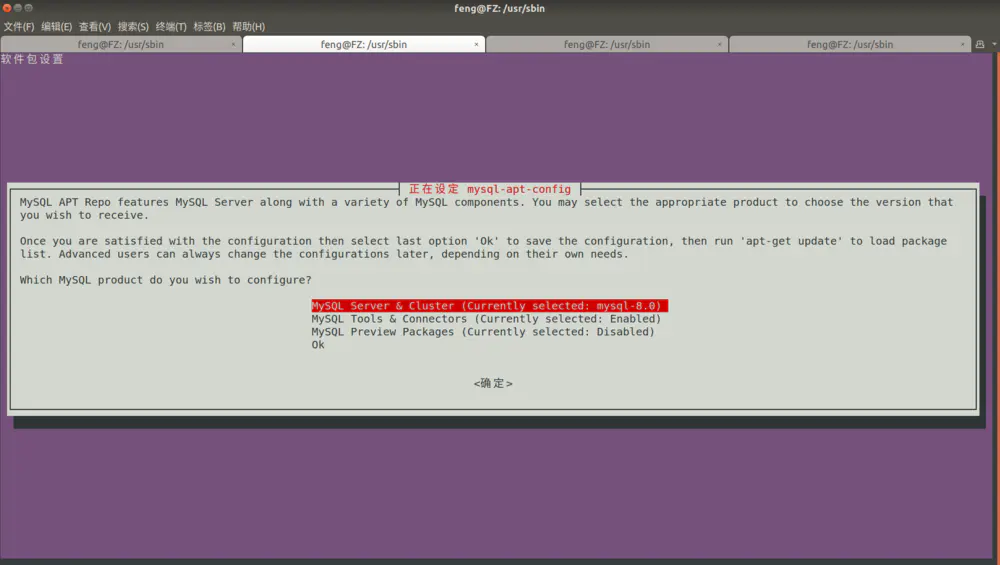Switch to the first terminal tab
Screen dimensions: 1000x565
coord(120,44)
